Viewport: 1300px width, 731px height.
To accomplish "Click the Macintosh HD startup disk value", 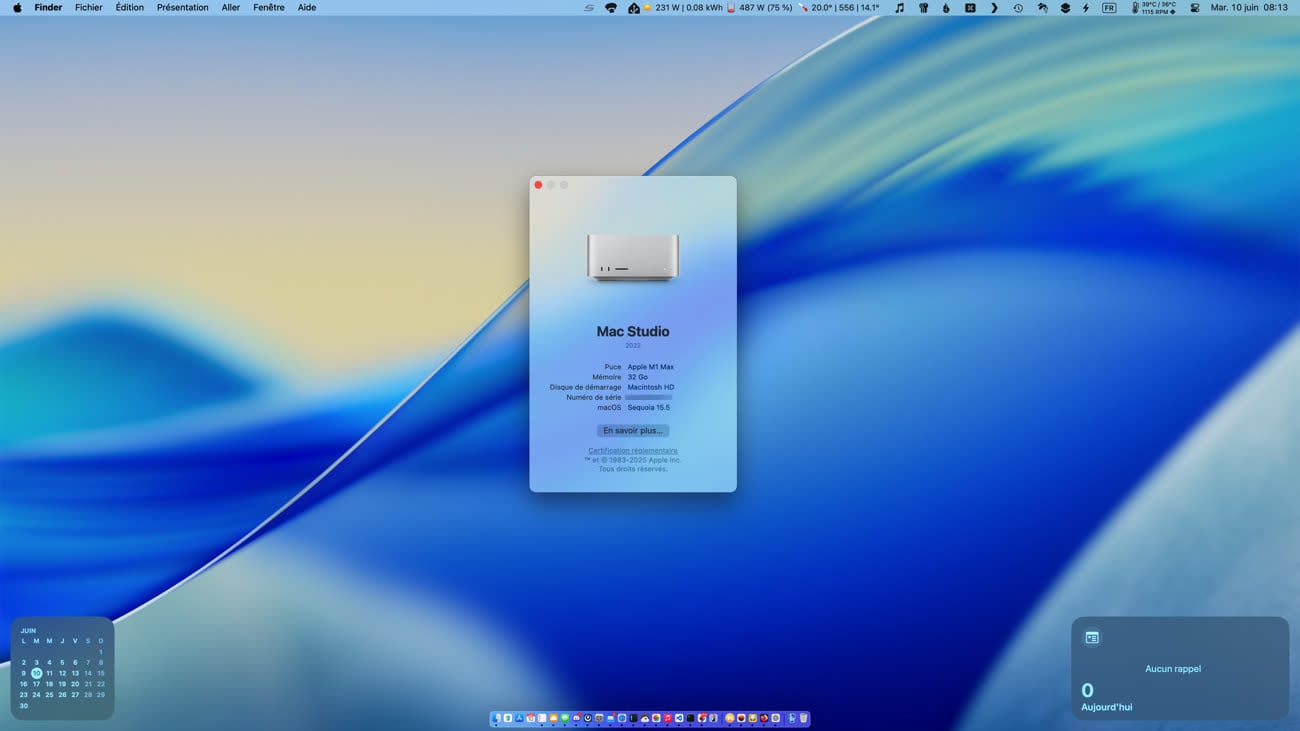I will click(651, 387).
